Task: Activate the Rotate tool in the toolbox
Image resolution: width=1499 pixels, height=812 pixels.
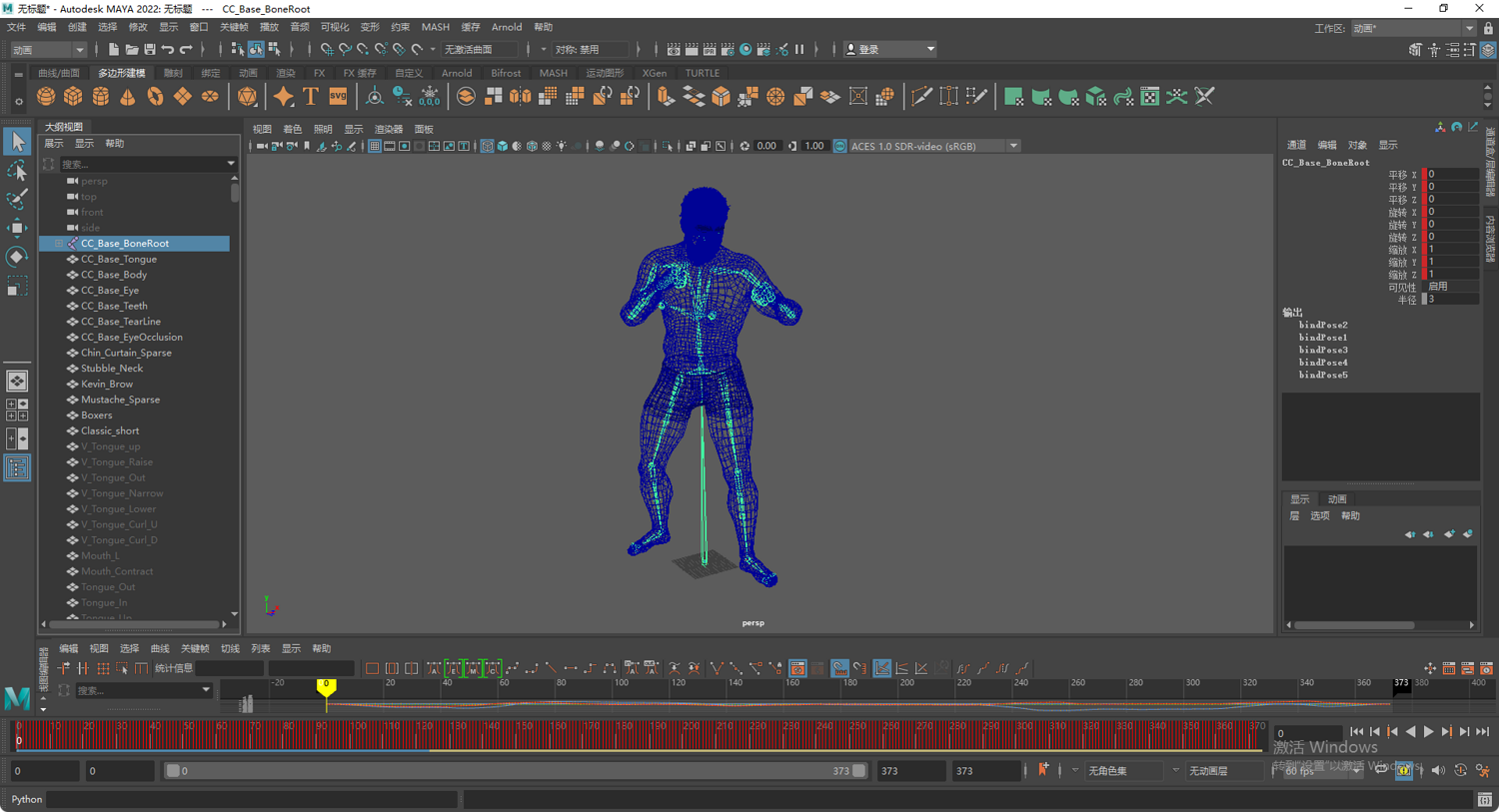Action: 17,257
